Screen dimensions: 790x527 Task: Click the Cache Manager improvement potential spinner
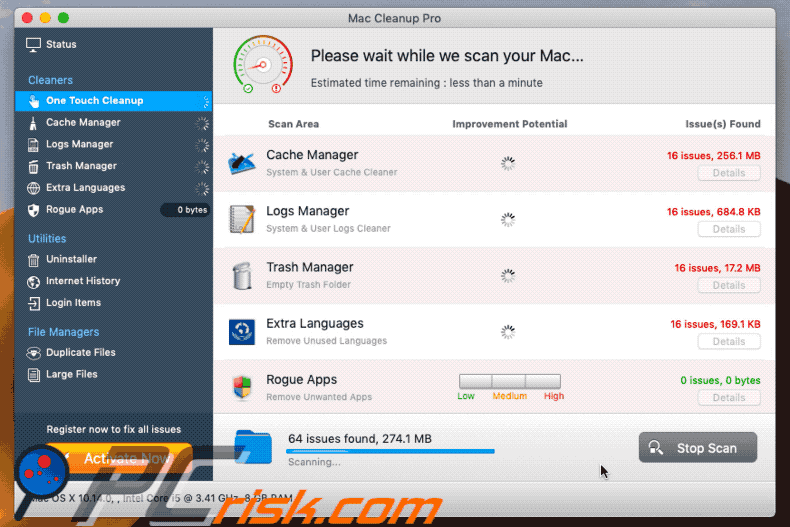[508, 163]
